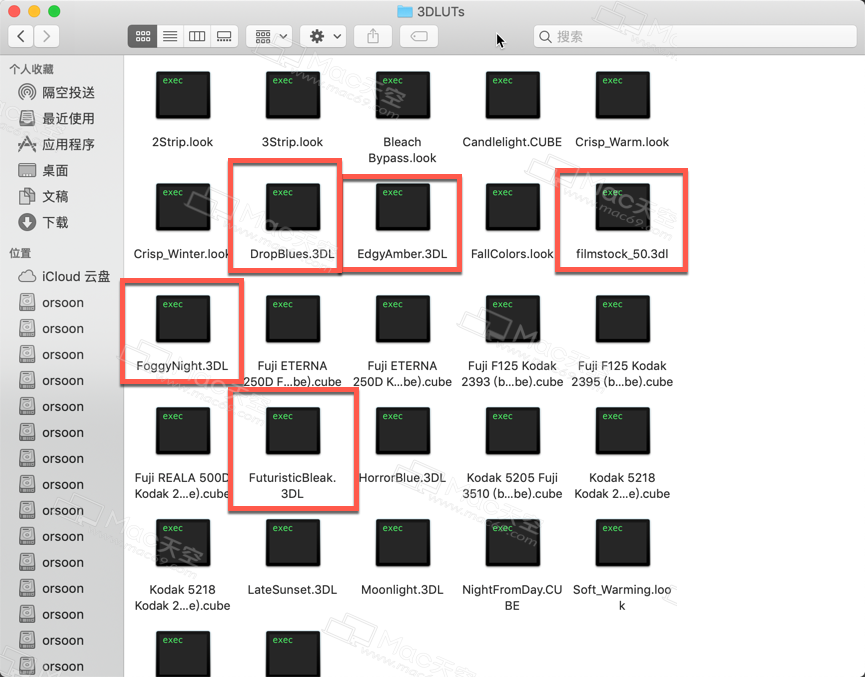Image resolution: width=865 pixels, height=677 pixels.
Task: Select the Fuji F125 Kodak 2395 cube icon
Action: pos(622,319)
